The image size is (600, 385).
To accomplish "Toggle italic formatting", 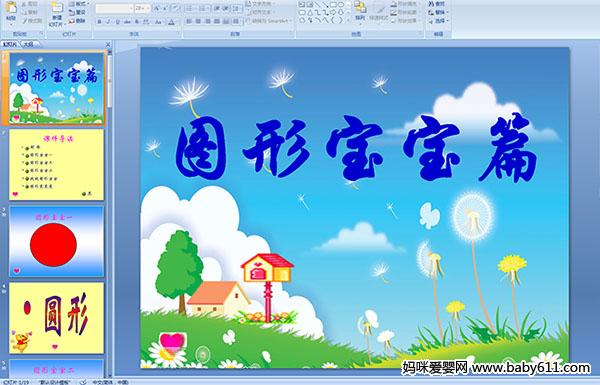I will [108, 22].
